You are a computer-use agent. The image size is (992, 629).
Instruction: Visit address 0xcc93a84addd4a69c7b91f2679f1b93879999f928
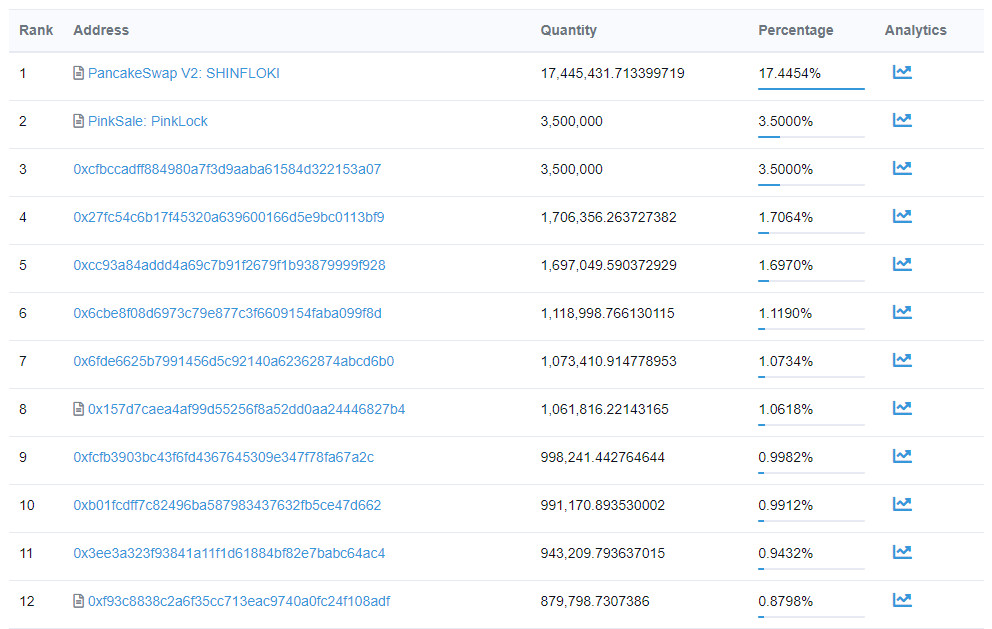pyautogui.click(x=229, y=265)
